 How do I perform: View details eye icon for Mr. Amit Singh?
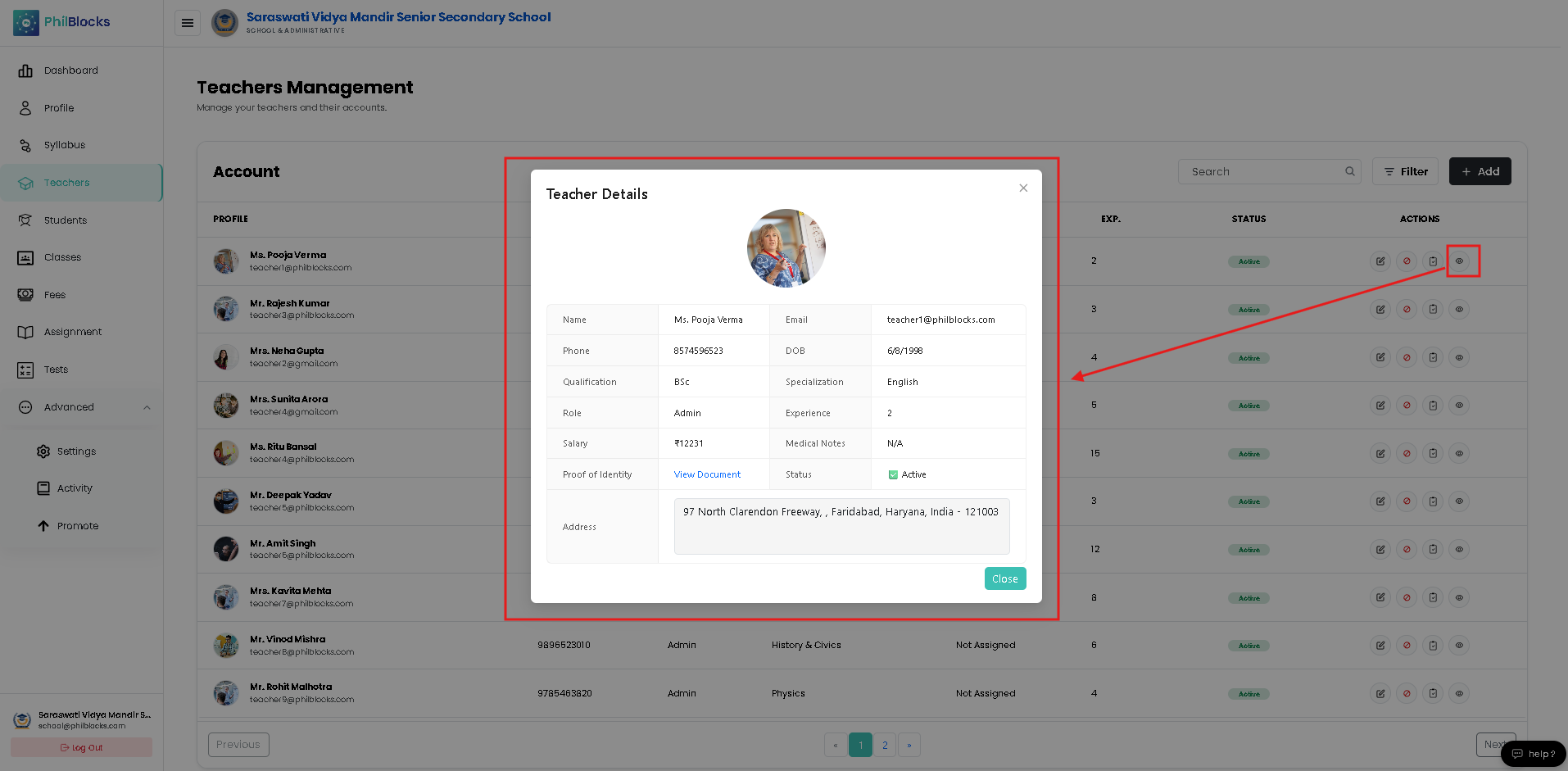coord(1459,550)
